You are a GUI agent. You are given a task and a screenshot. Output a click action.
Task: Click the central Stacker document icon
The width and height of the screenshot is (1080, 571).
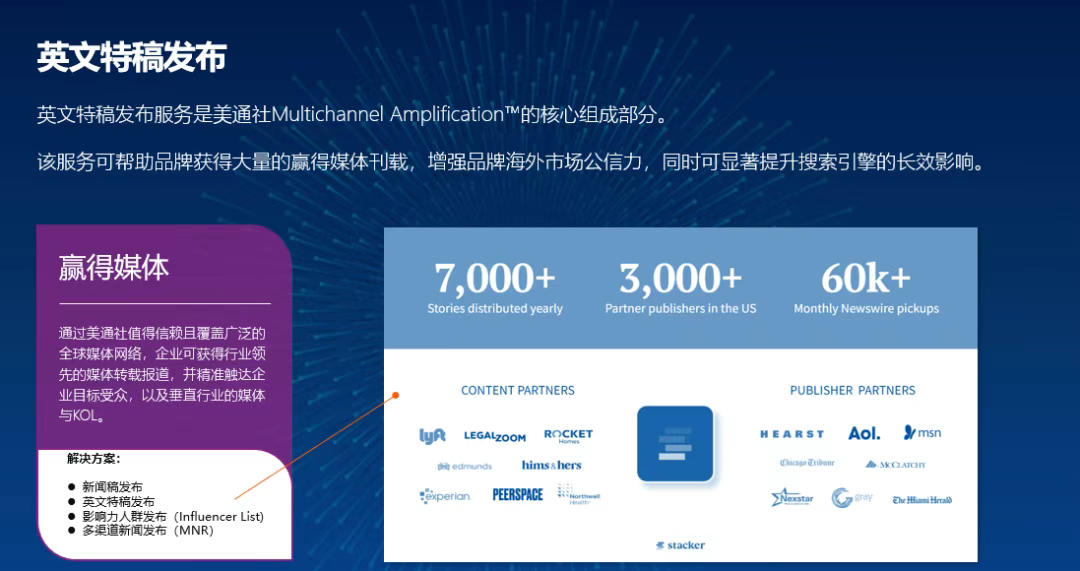click(x=675, y=444)
